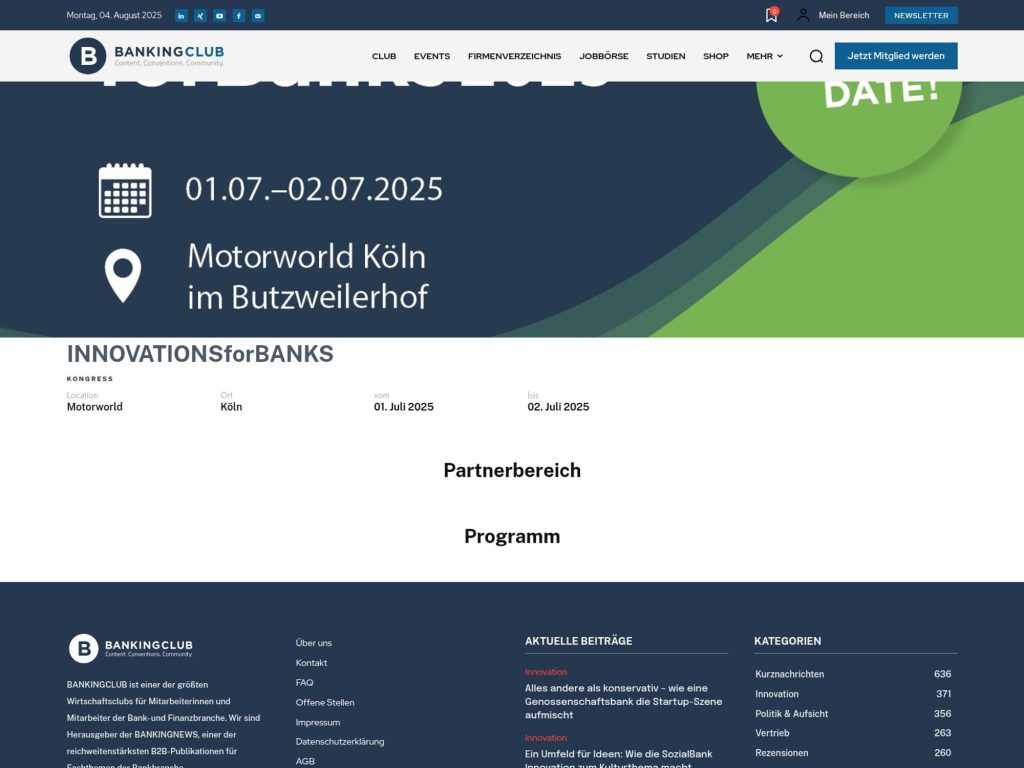
Task: Expand the Partnerbereich section
Action: click(x=512, y=470)
